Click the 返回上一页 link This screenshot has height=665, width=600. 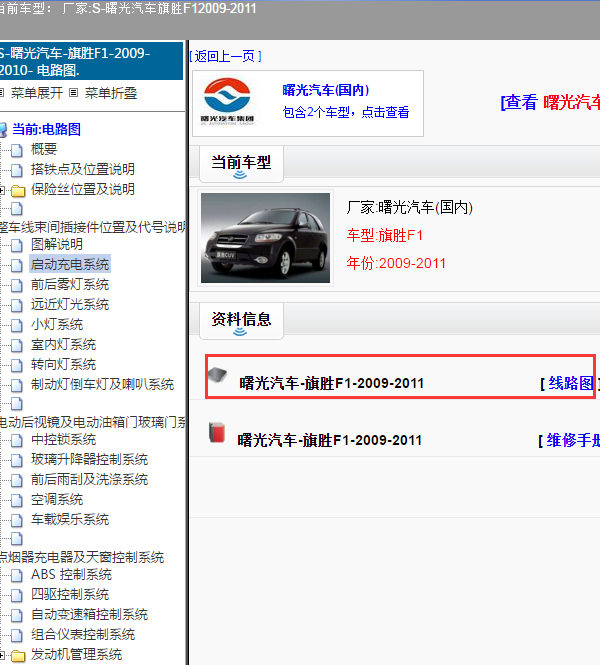point(225,56)
